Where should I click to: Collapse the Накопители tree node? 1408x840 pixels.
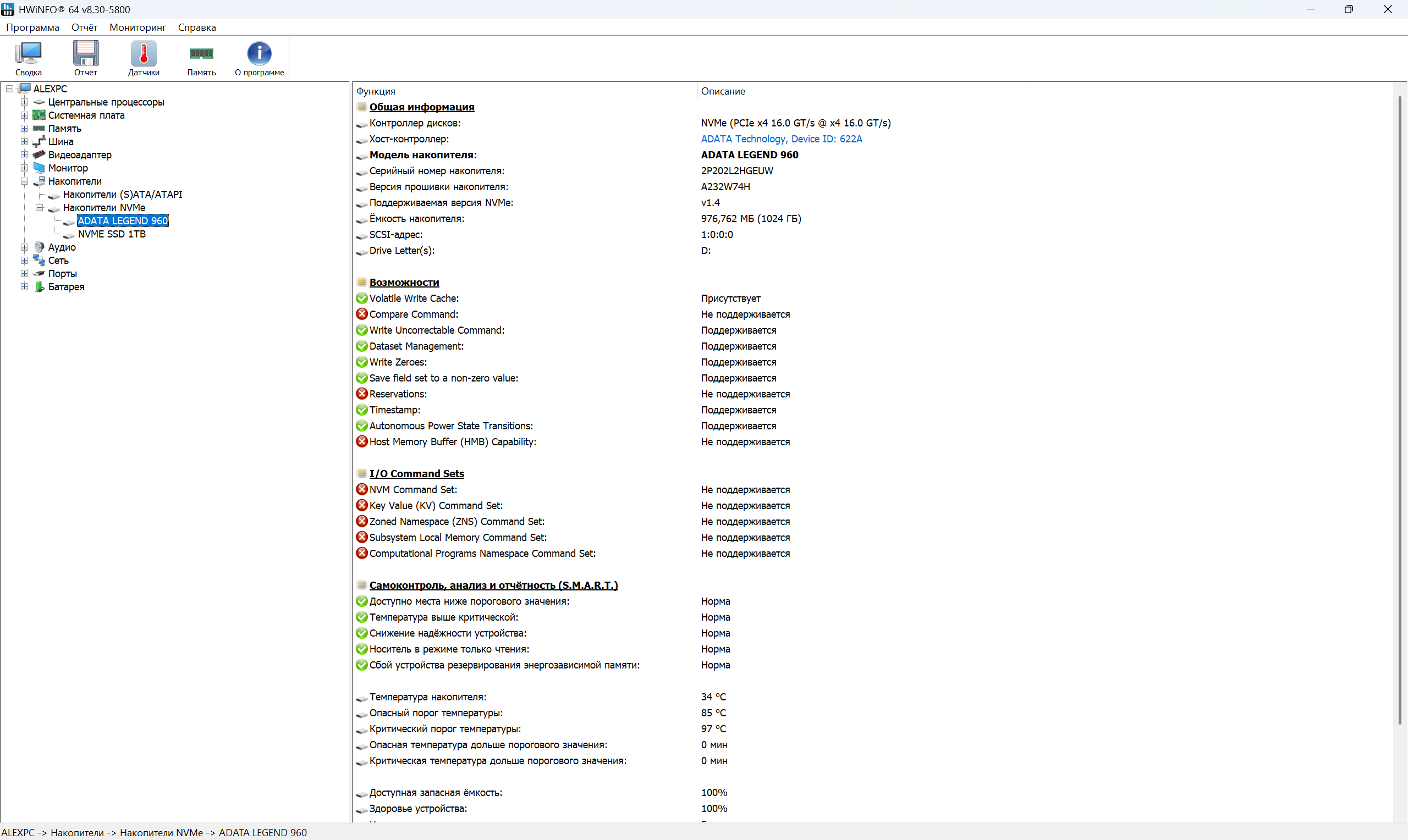[x=24, y=181]
